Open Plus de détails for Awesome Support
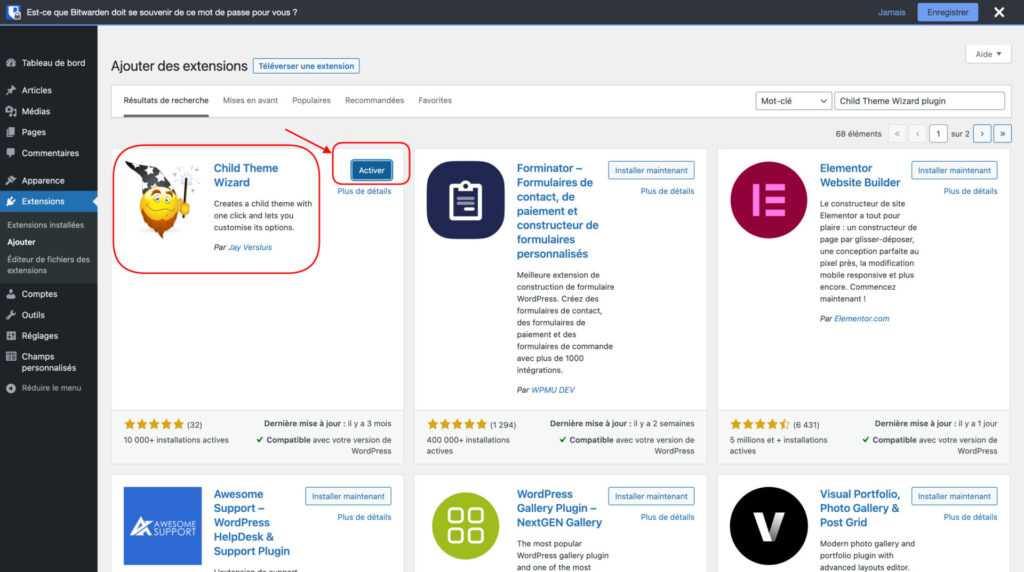This screenshot has height=572, width=1024. point(364,516)
